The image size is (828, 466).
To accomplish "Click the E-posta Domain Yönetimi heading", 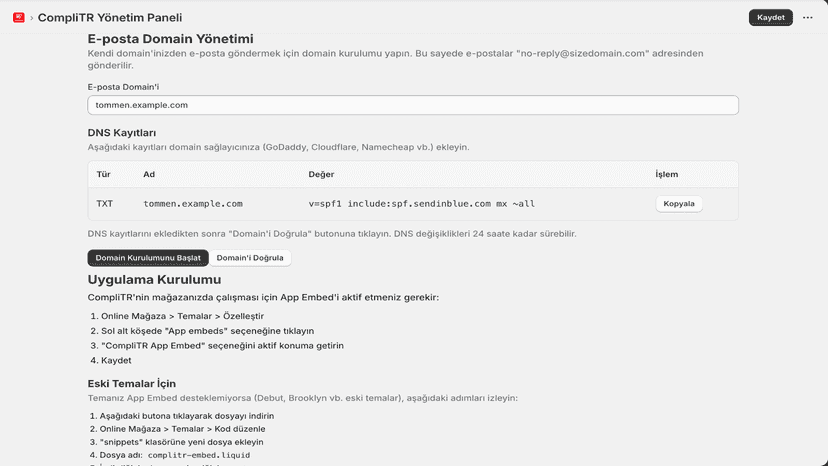I will click(171, 39).
